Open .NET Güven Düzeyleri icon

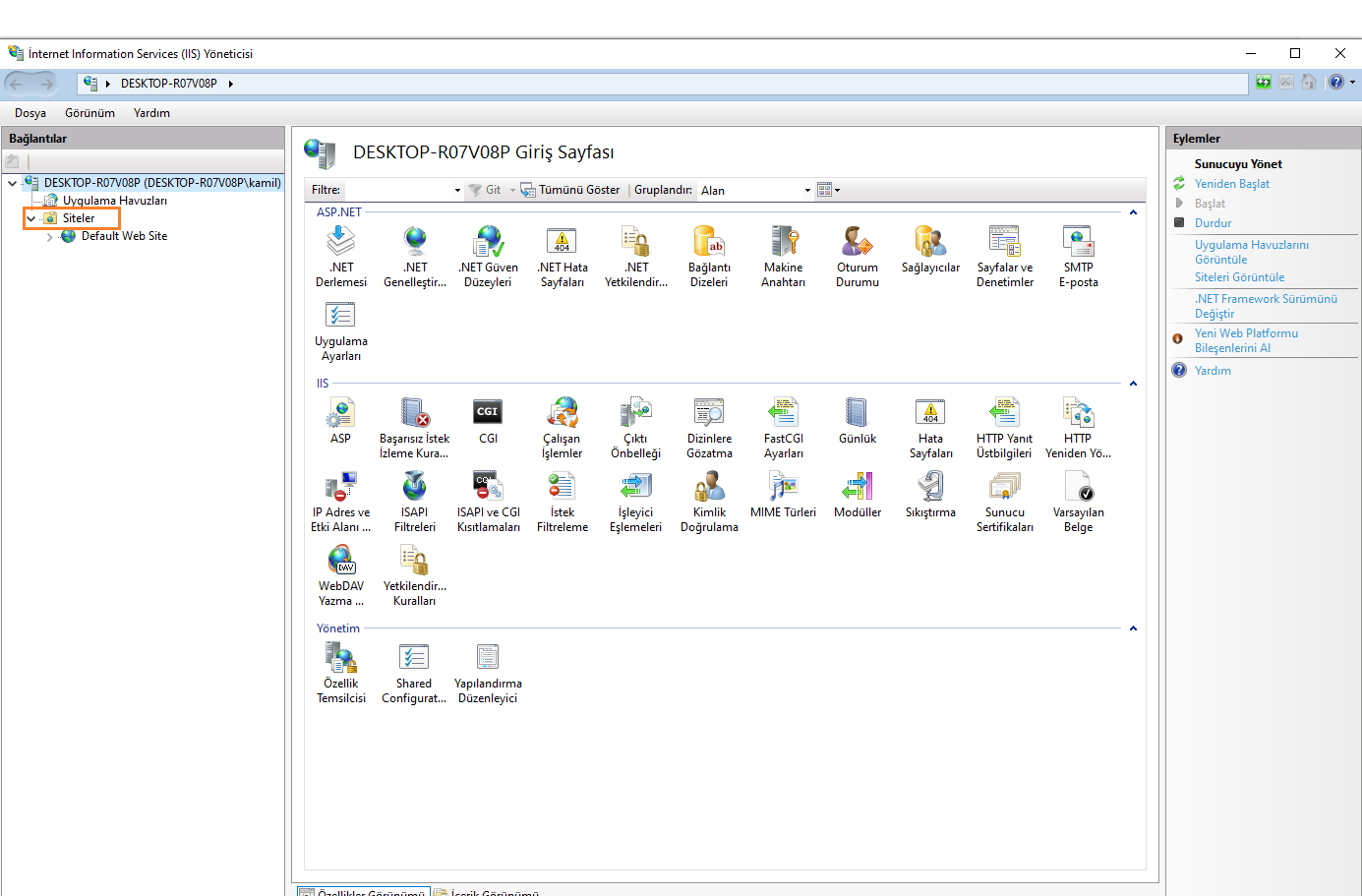(x=489, y=241)
